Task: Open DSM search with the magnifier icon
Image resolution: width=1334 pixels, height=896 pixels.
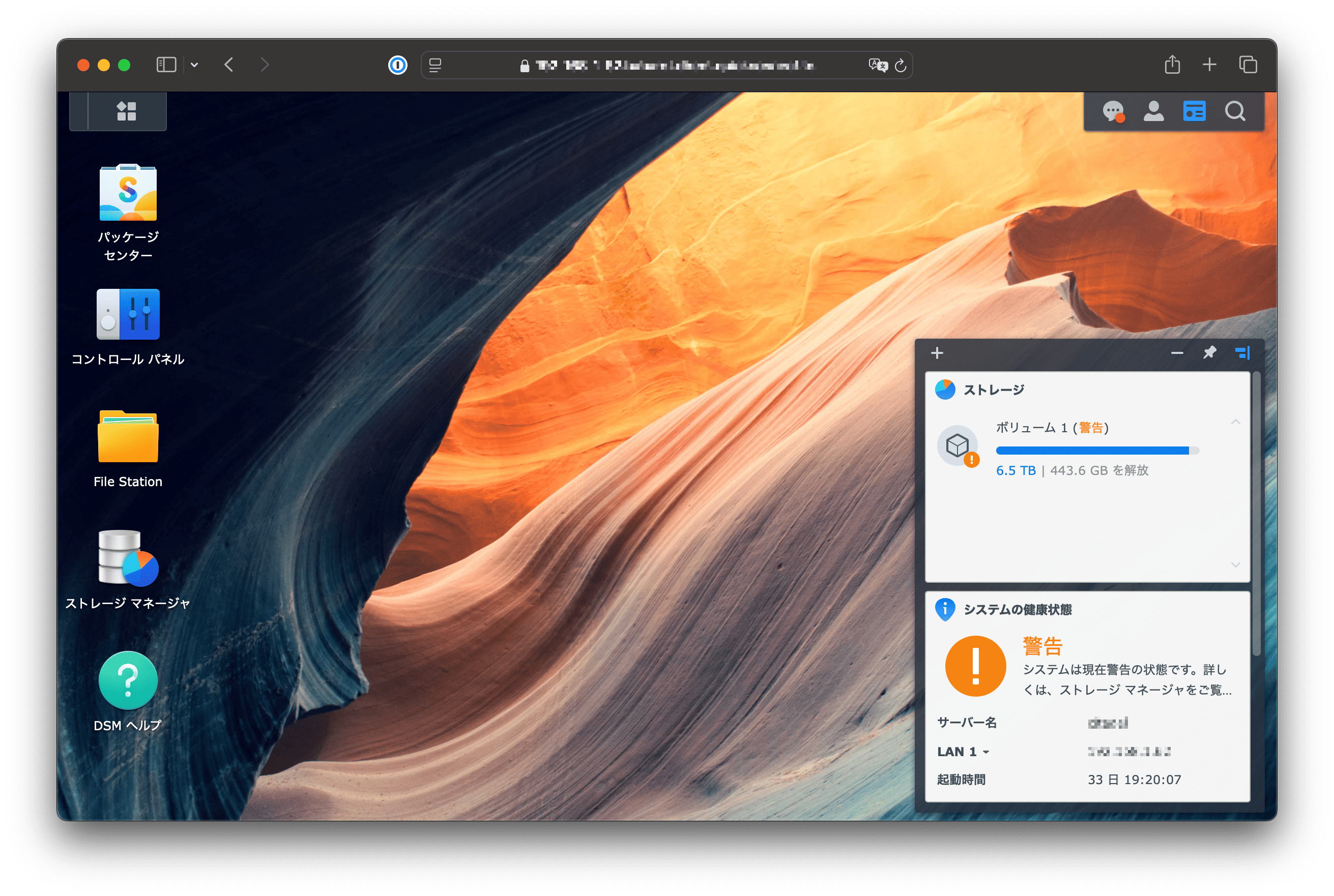Action: (1236, 111)
